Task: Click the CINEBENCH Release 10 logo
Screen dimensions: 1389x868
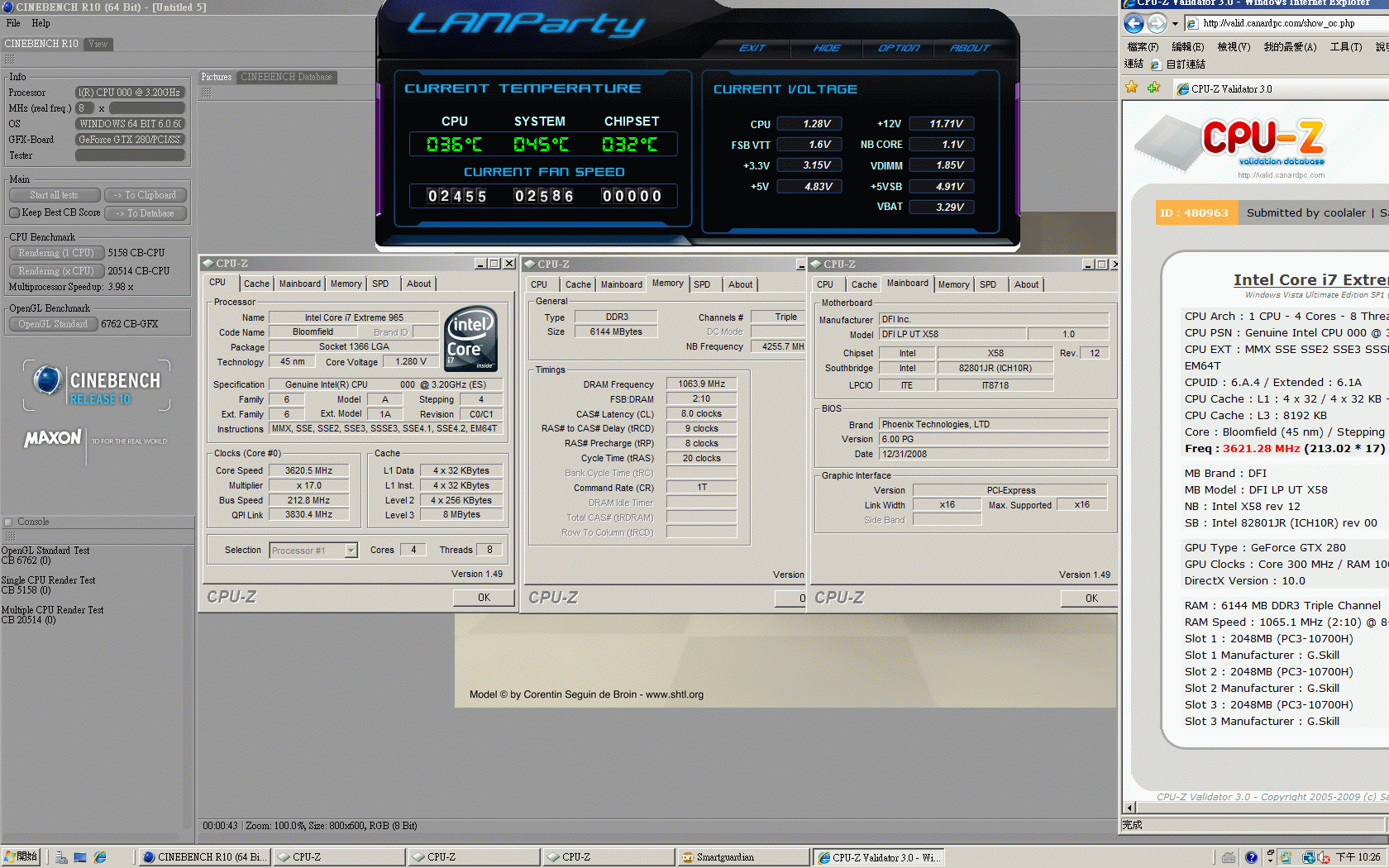Action: [97, 386]
